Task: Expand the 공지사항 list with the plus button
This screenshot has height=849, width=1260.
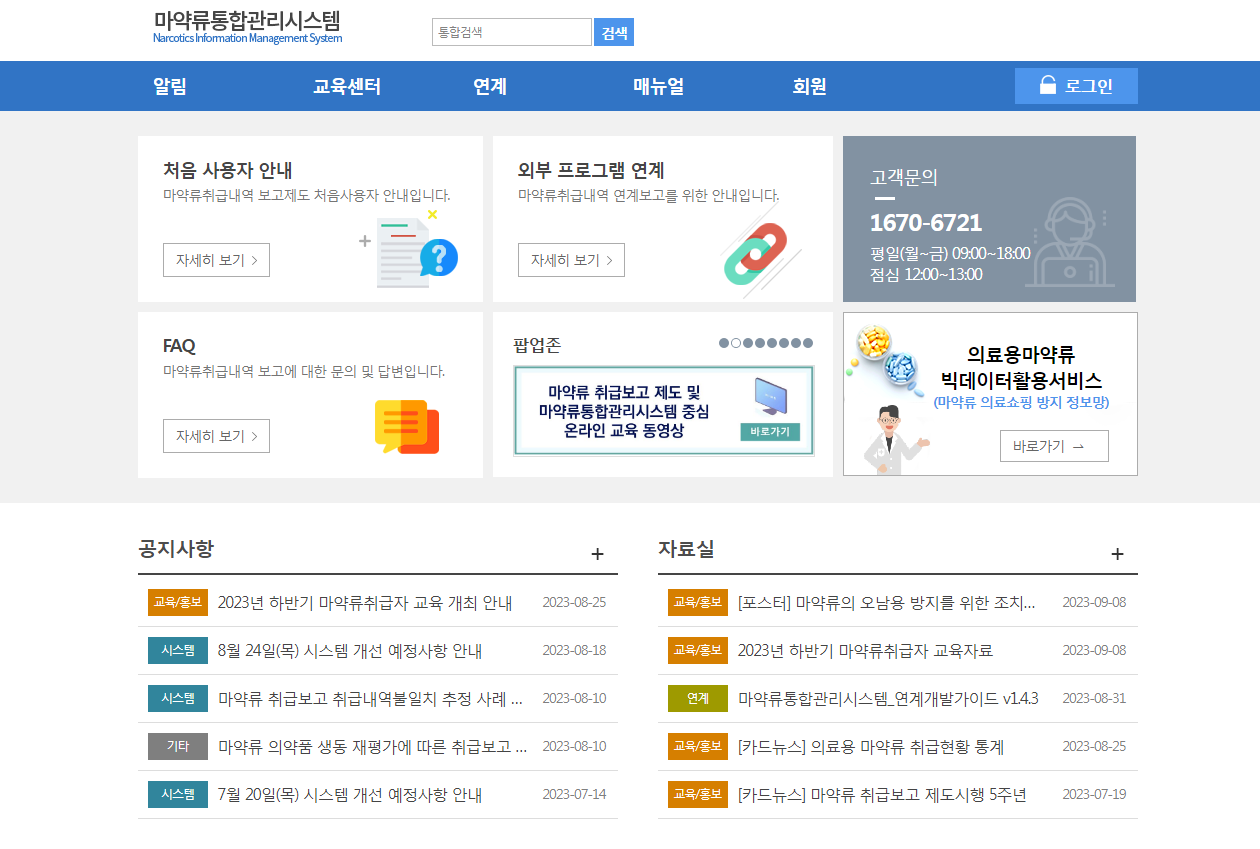Action: (x=598, y=553)
